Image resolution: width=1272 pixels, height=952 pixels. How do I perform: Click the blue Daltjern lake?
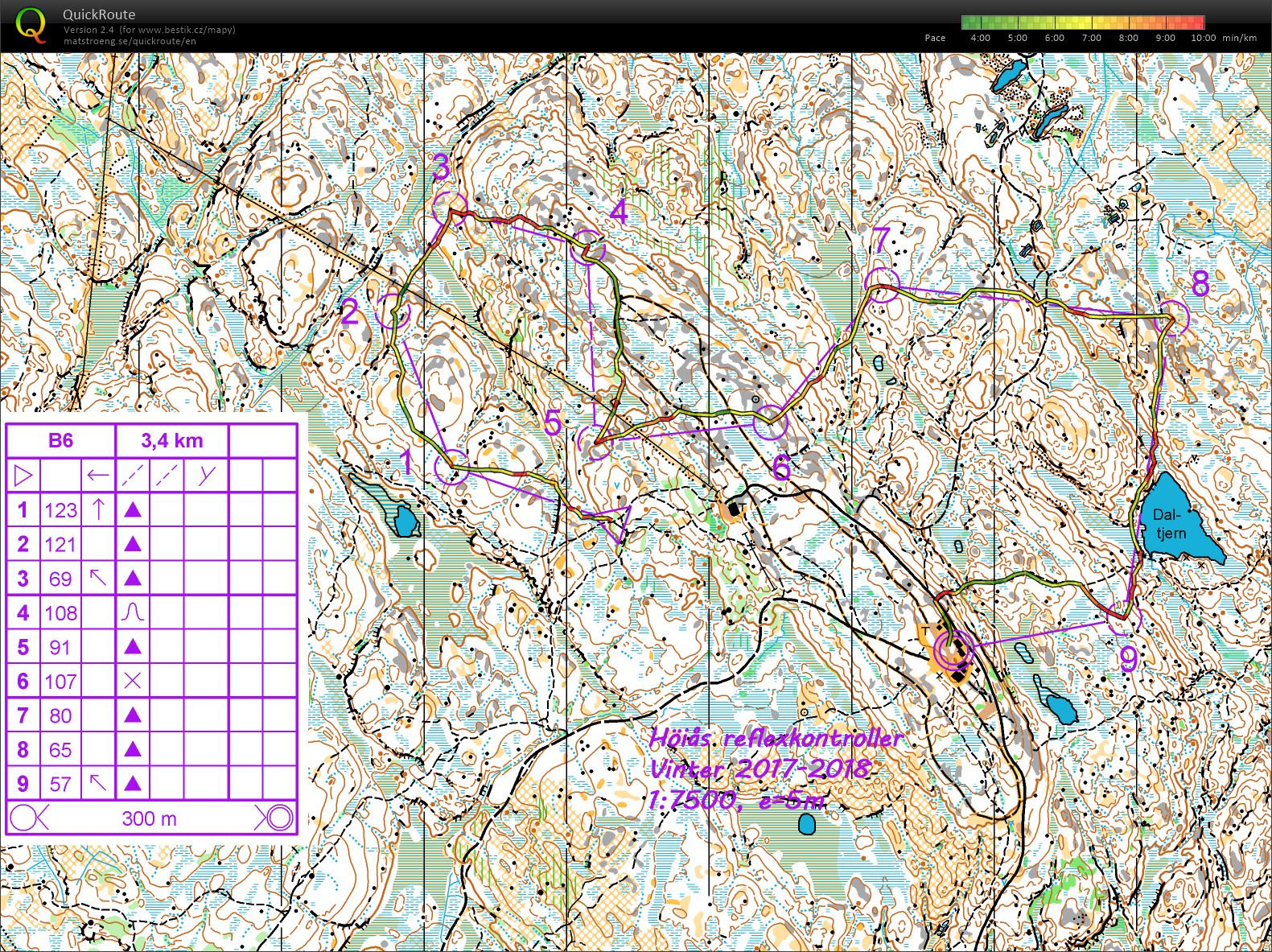coord(1179,519)
